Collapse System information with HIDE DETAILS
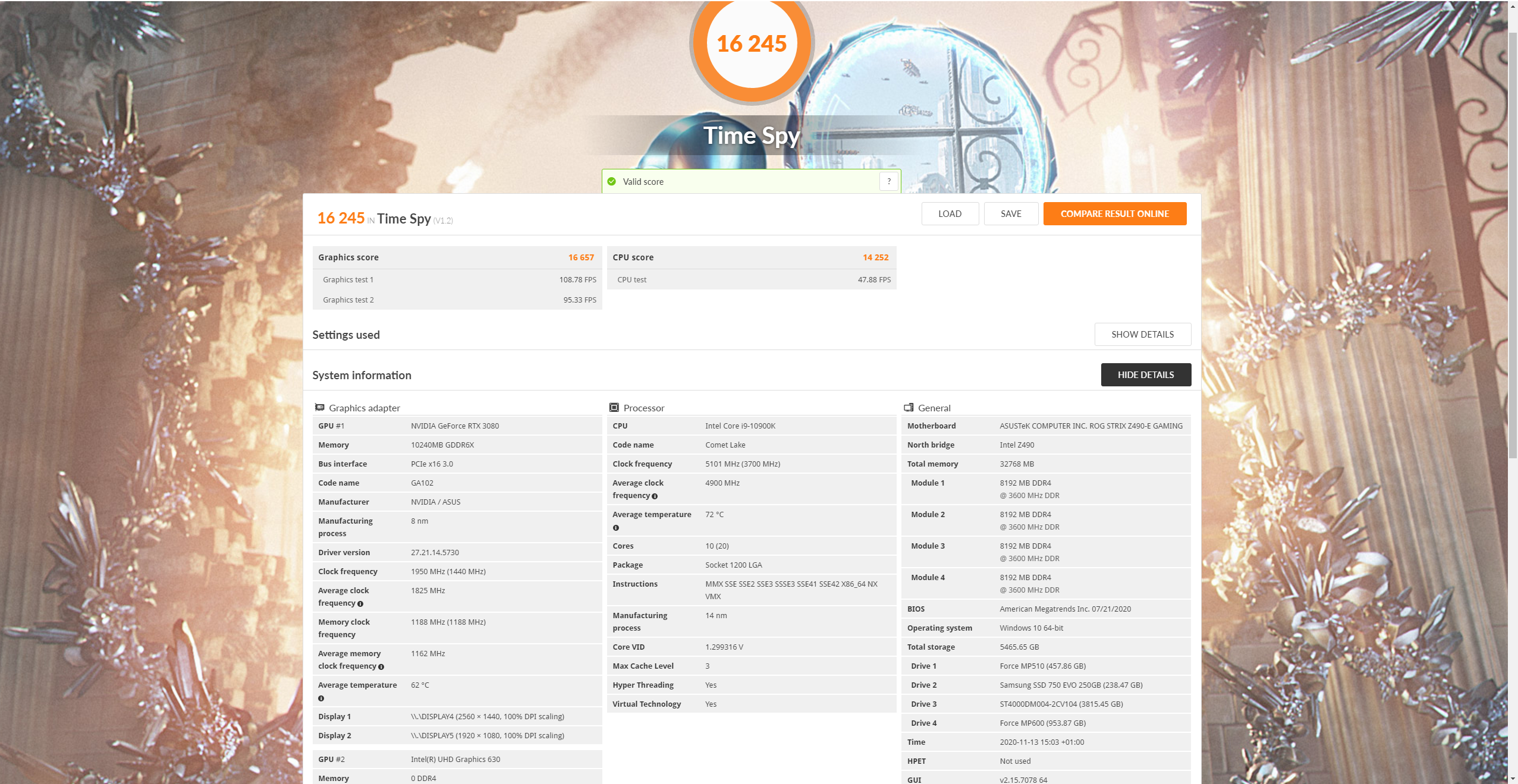Screen dimensions: 1518x784 tap(1145, 375)
